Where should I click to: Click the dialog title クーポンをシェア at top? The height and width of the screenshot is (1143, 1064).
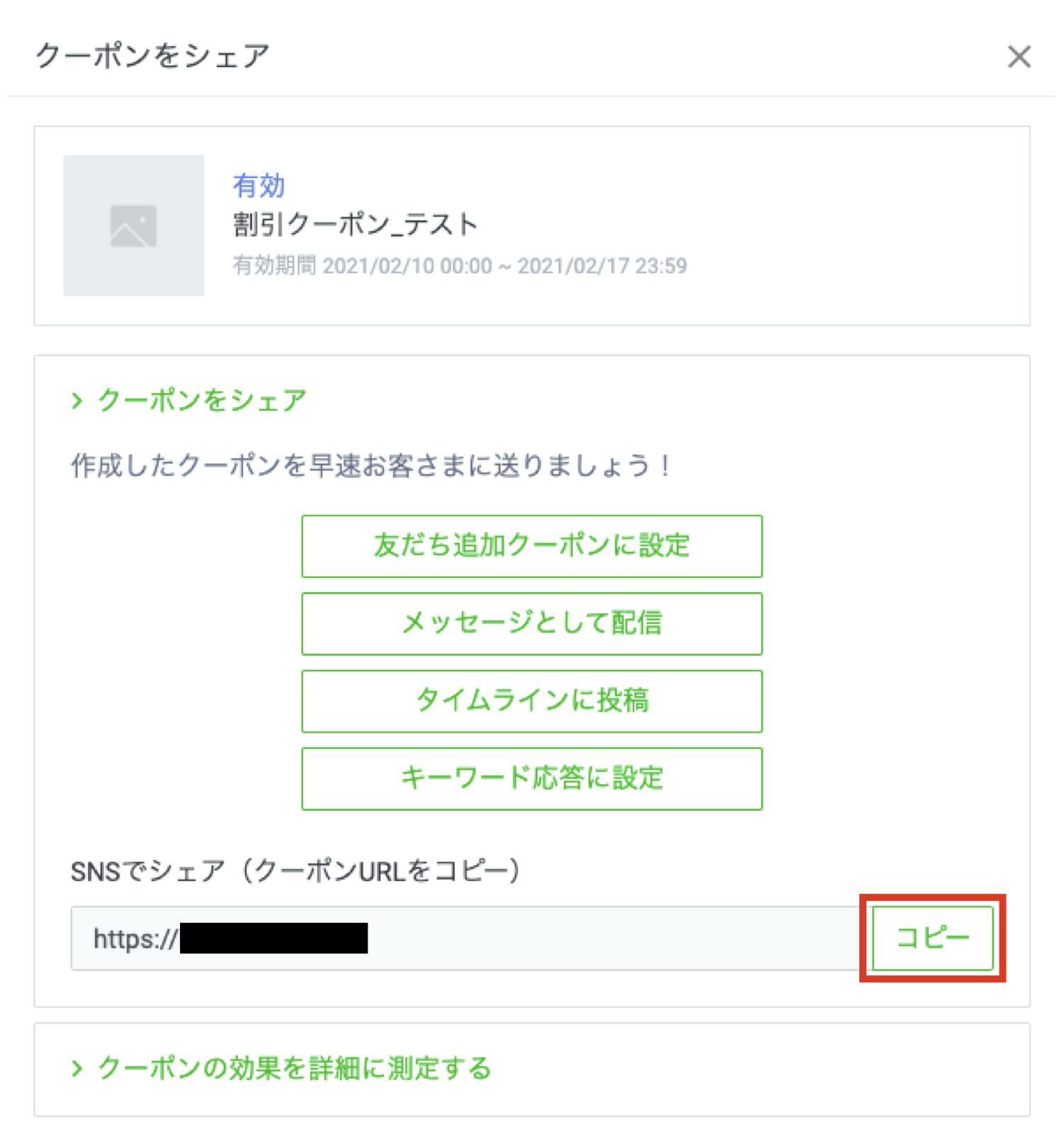tap(153, 56)
